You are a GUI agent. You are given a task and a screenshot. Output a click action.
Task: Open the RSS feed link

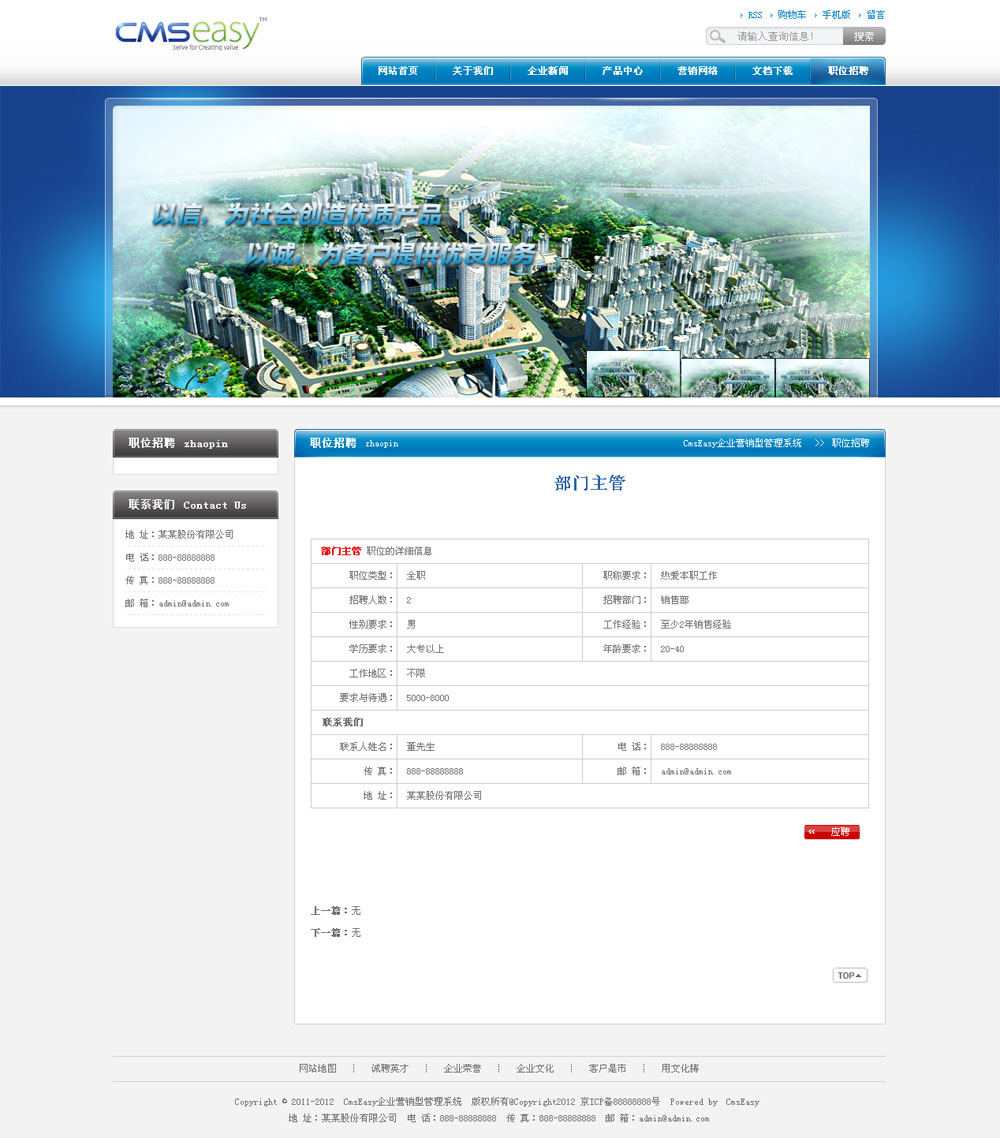click(x=754, y=15)
